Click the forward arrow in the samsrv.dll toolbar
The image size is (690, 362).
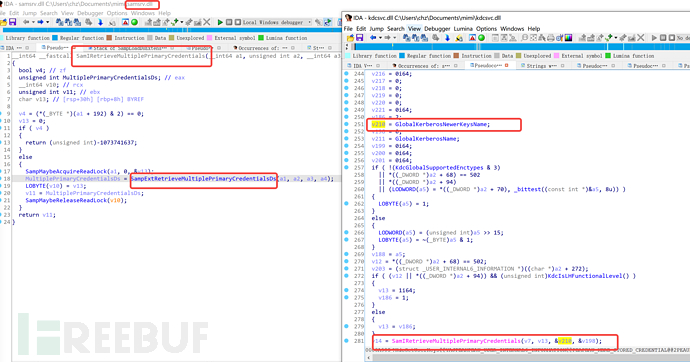[x=40, y=22]
